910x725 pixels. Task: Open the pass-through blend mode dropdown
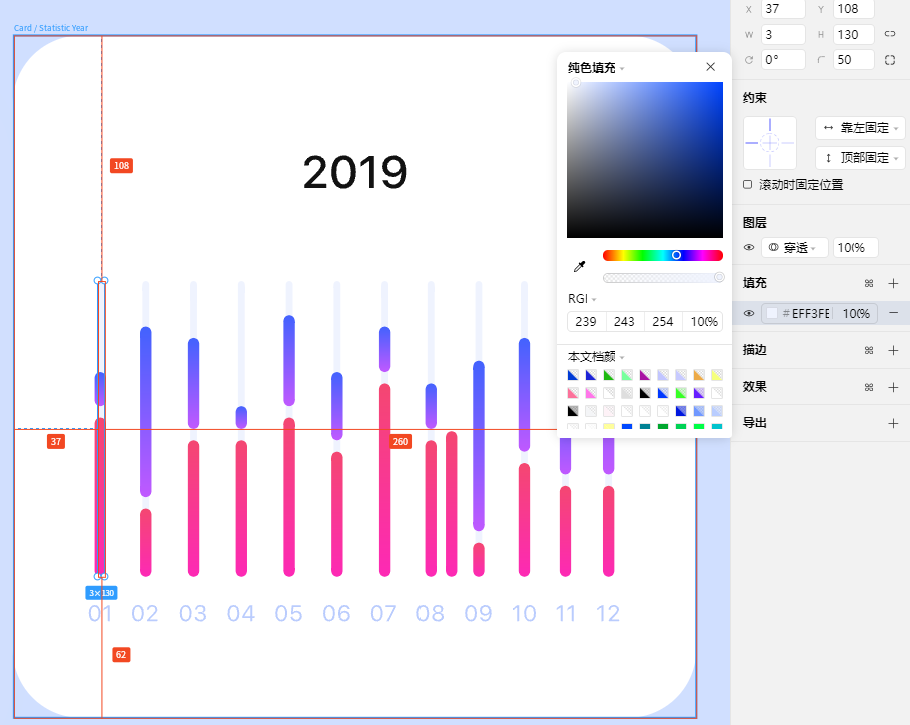[x=795, y=248]
